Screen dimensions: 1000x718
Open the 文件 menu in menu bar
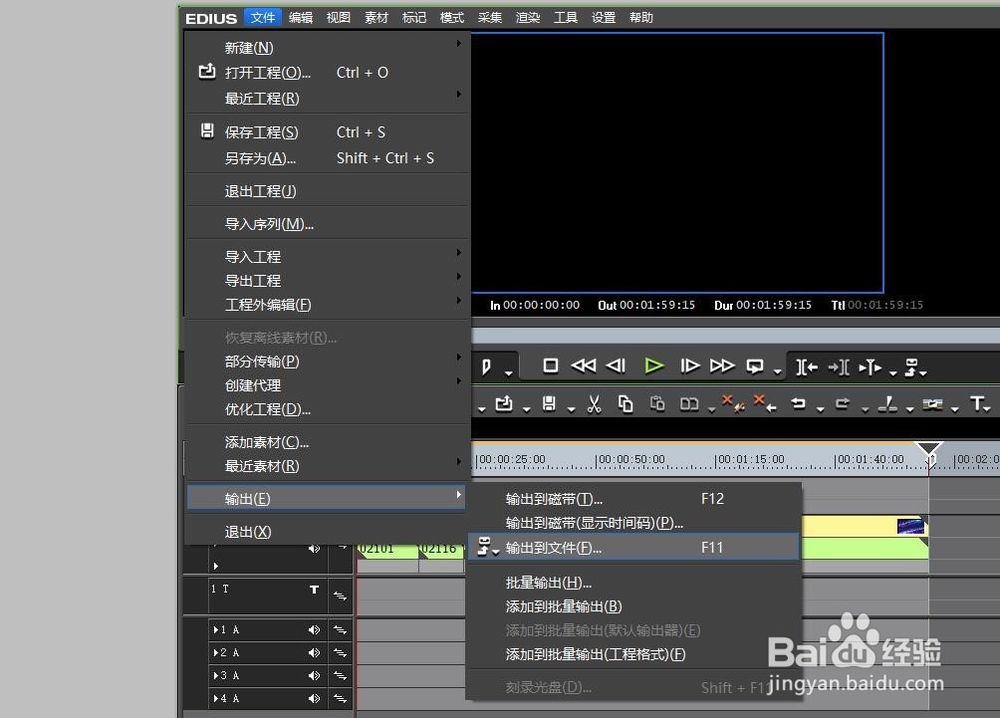pyautogui.click(x=262, y=18)
